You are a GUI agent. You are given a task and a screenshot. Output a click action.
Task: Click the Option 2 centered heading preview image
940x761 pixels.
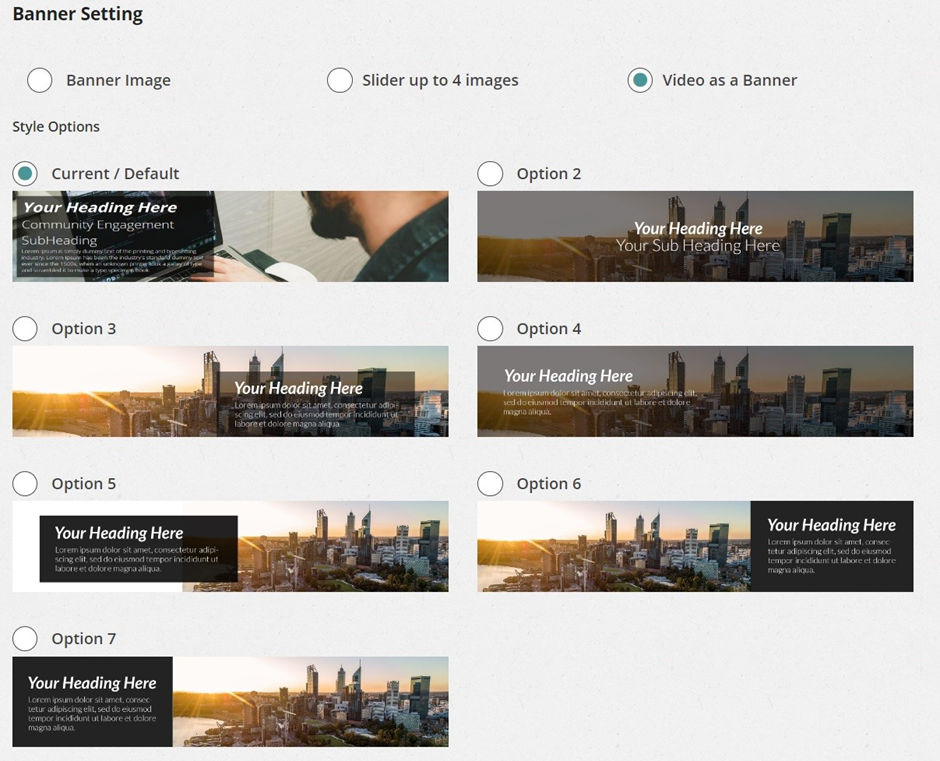[x=695, y=237]
